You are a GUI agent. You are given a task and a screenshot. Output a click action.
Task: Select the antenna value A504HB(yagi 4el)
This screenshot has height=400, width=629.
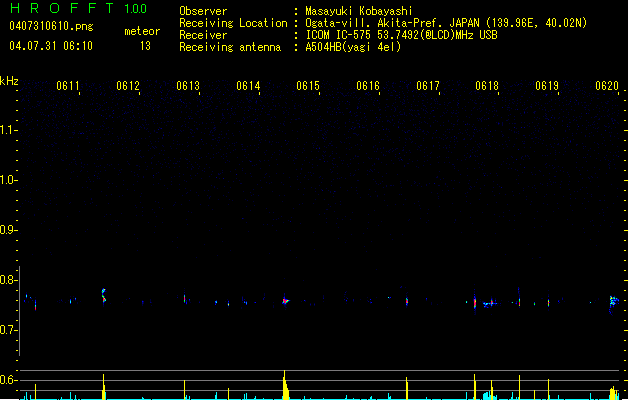click(353, 47)
